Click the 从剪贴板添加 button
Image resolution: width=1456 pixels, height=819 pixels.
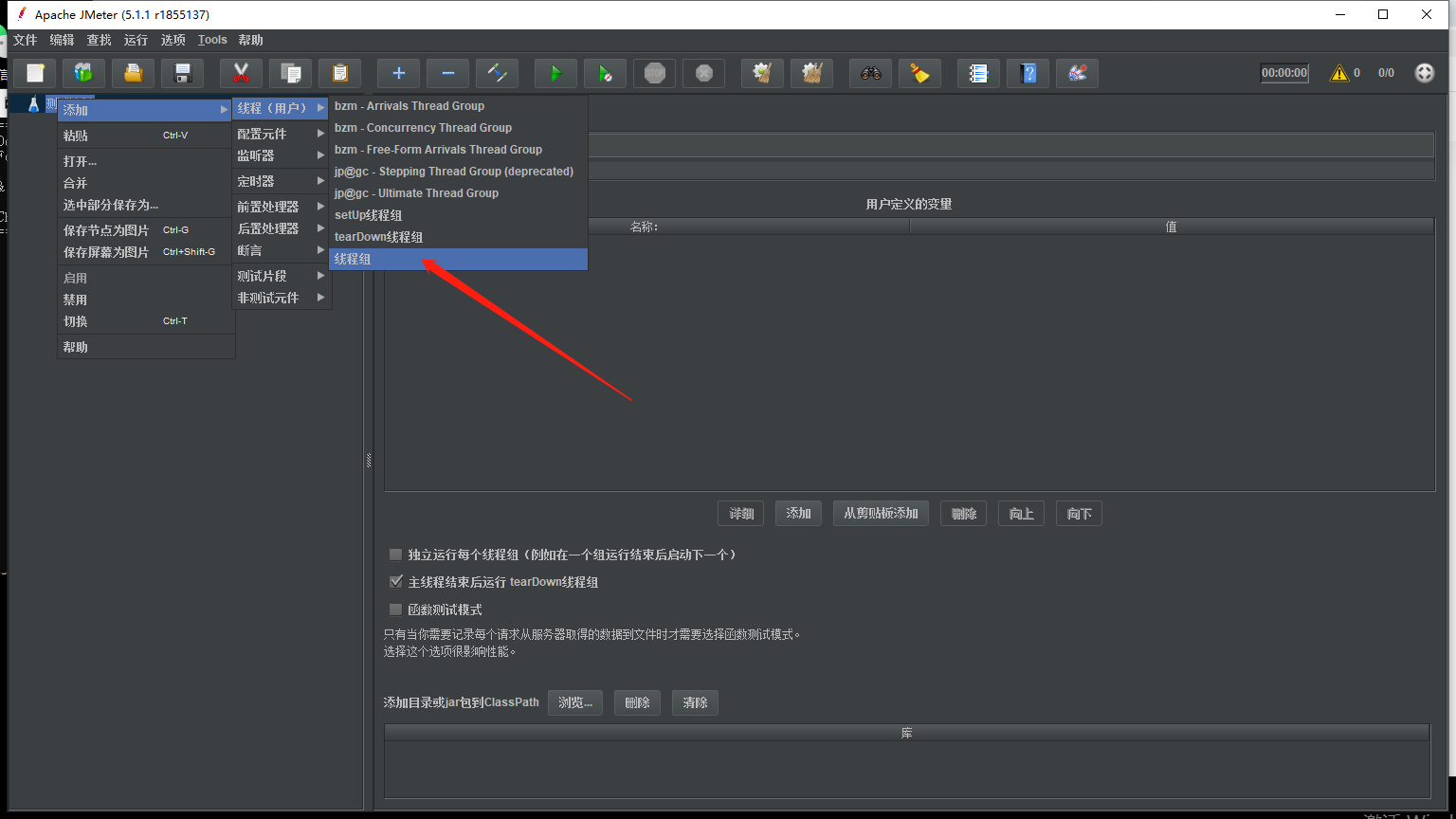881,514
